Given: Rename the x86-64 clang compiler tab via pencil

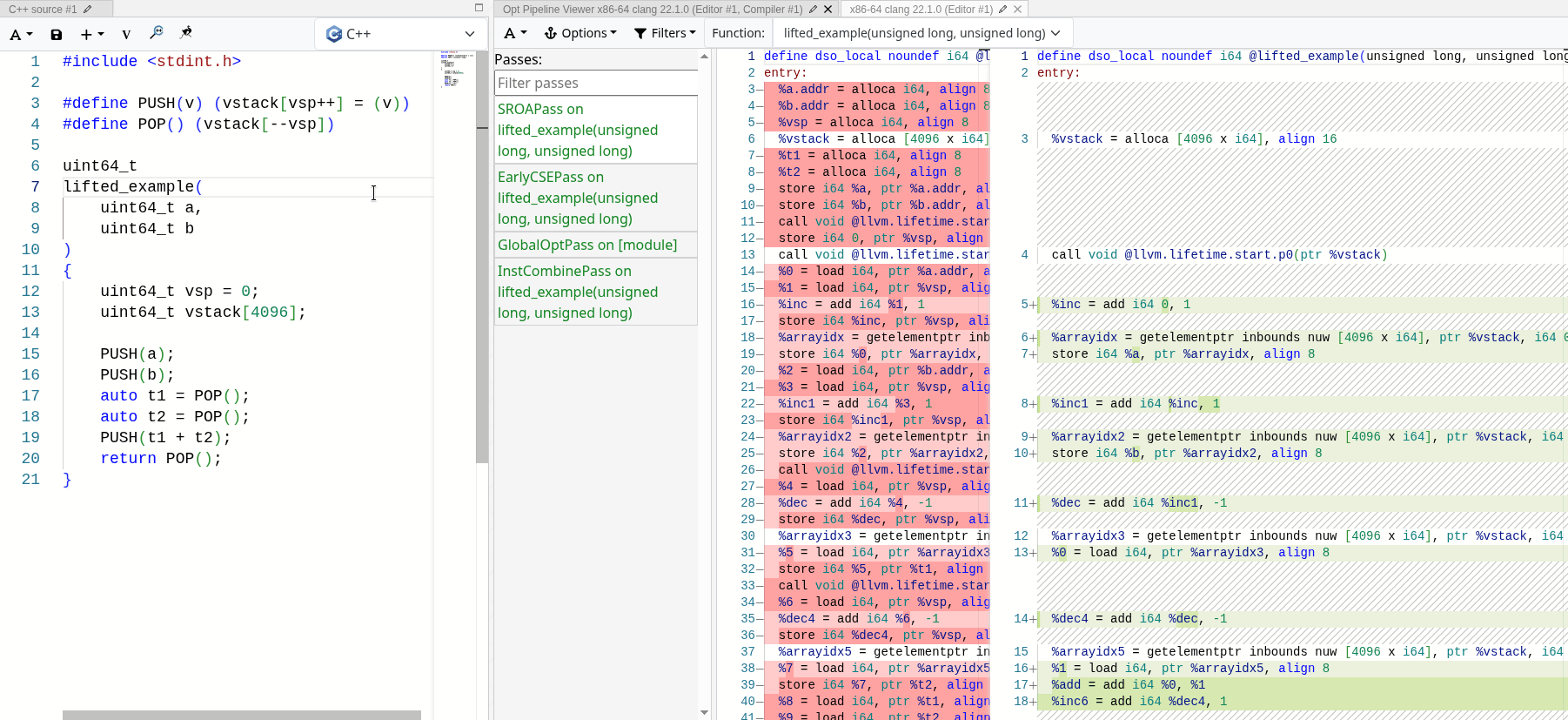Looking at the screenshot, I should 1002,9.
